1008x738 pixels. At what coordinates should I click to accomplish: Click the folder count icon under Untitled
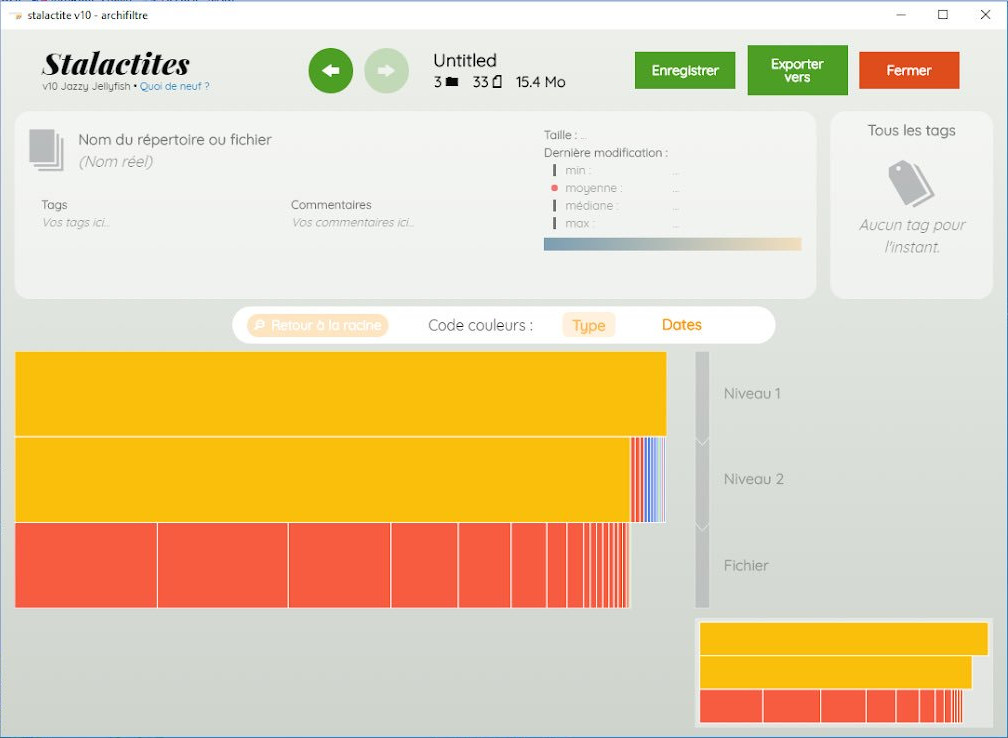pos(452,82)
